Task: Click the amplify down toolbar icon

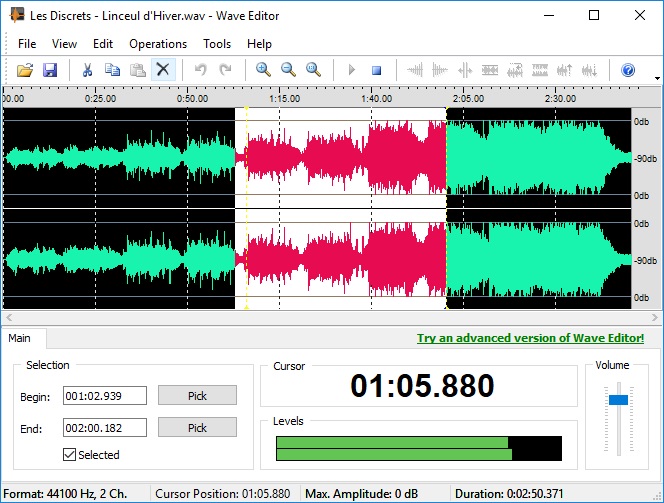Action: [x=589, y=70]
